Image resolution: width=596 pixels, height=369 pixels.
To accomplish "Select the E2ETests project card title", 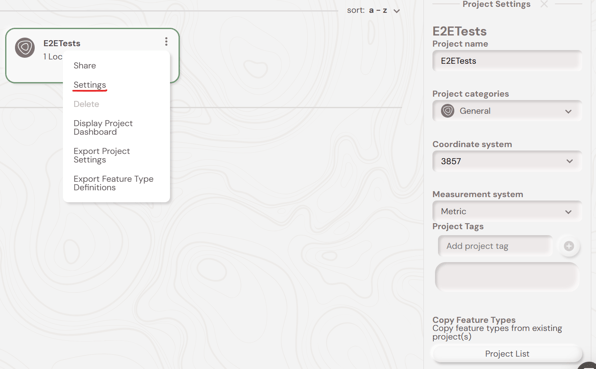I will click(x=62, y=43).
